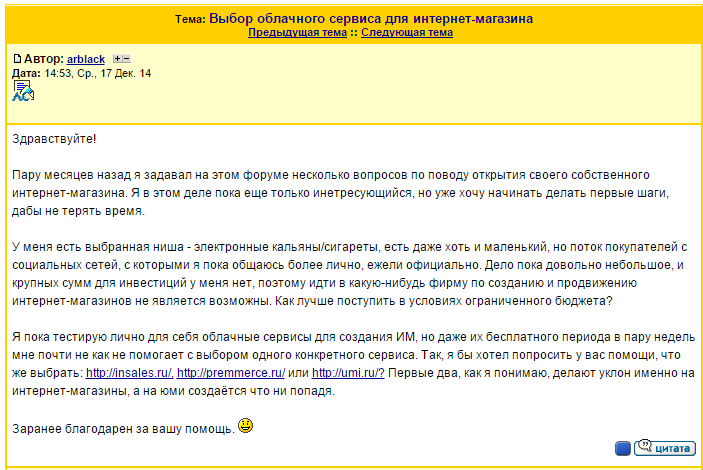703x470 pixels.
Task: Click the Тема: label in the header
Action: pyautogui.click(x=190, y=19)
